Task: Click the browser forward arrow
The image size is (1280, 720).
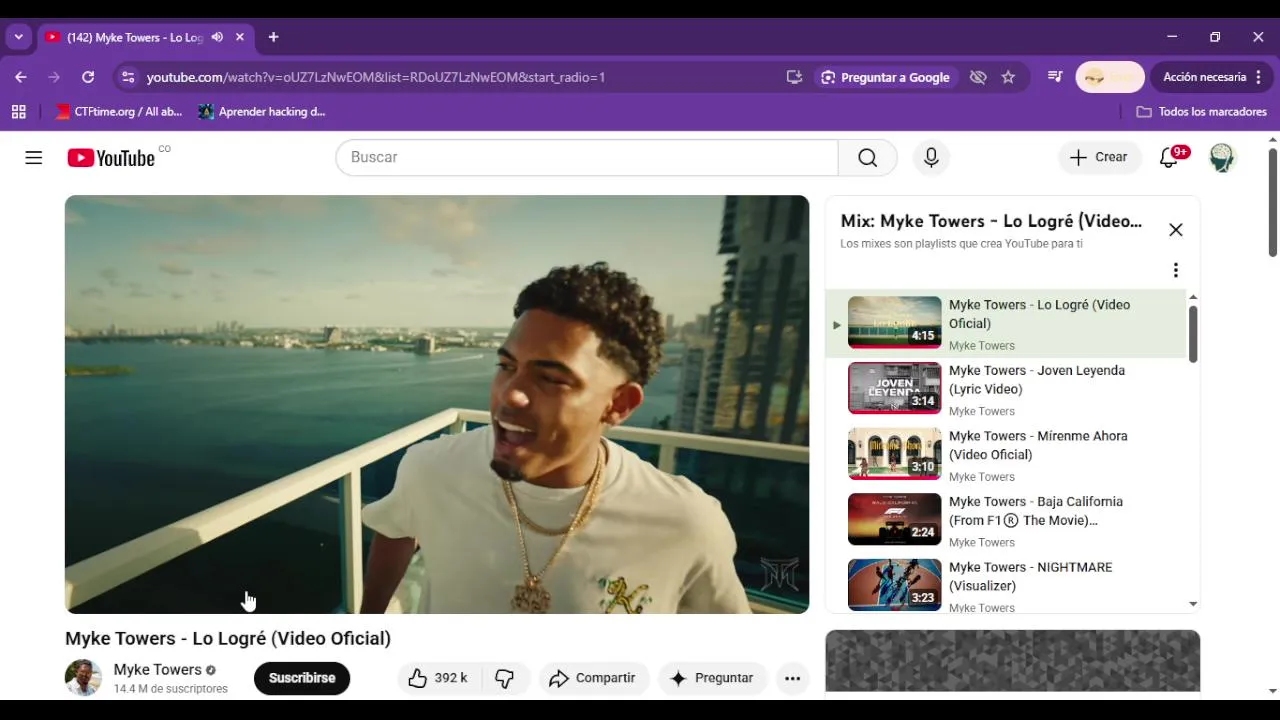Action: (x=54, y=77)
